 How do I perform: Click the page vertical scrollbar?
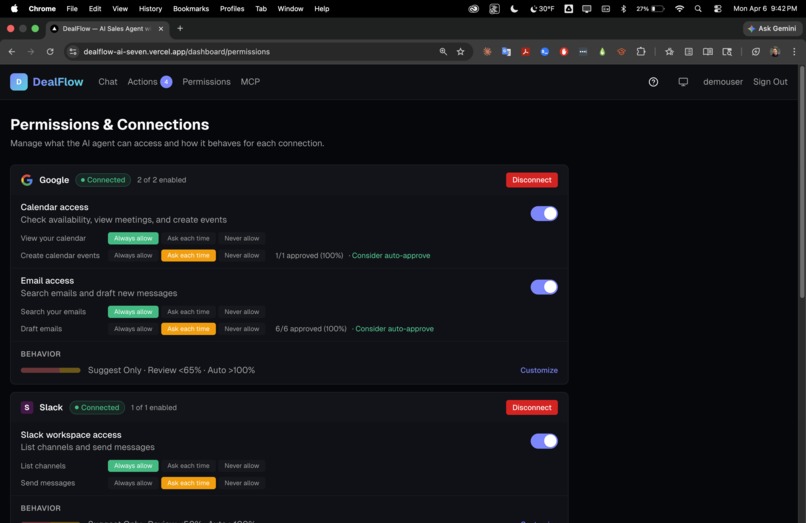(802, 181)
